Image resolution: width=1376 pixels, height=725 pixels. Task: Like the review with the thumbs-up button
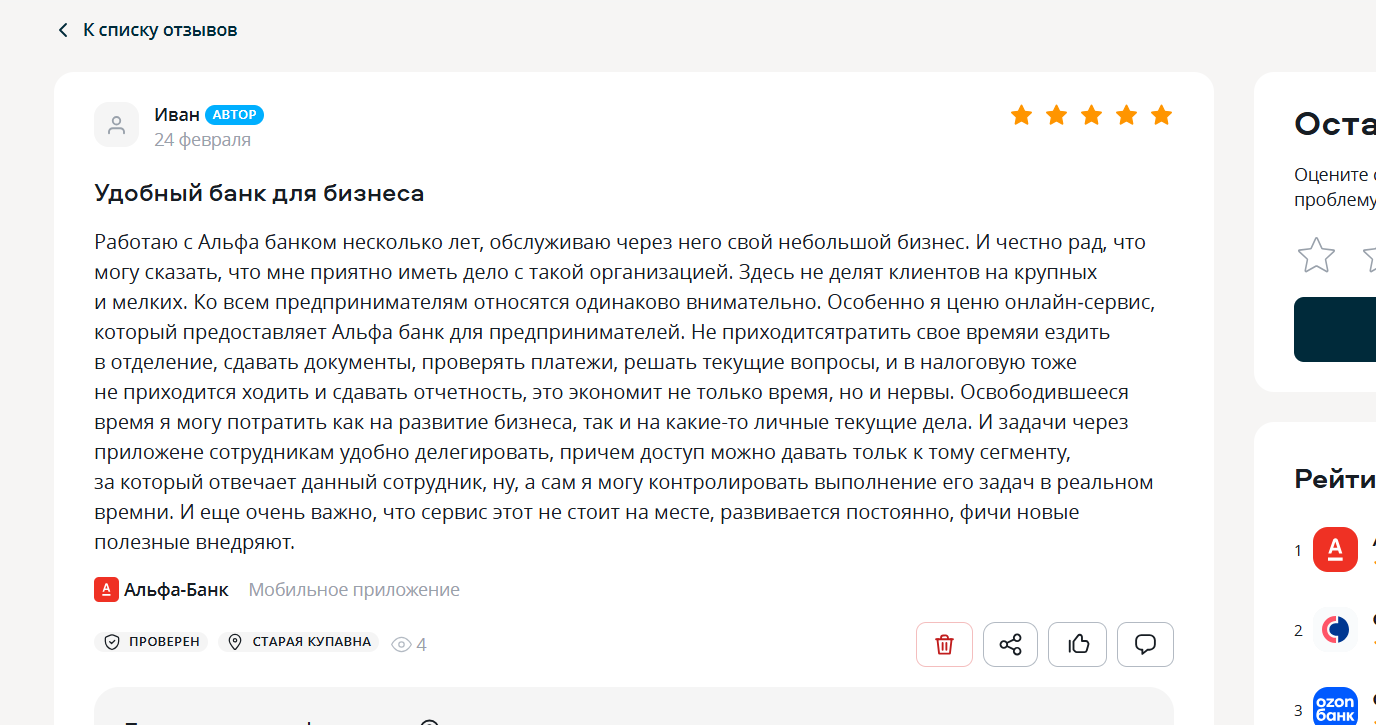(x=1077, y=645)
